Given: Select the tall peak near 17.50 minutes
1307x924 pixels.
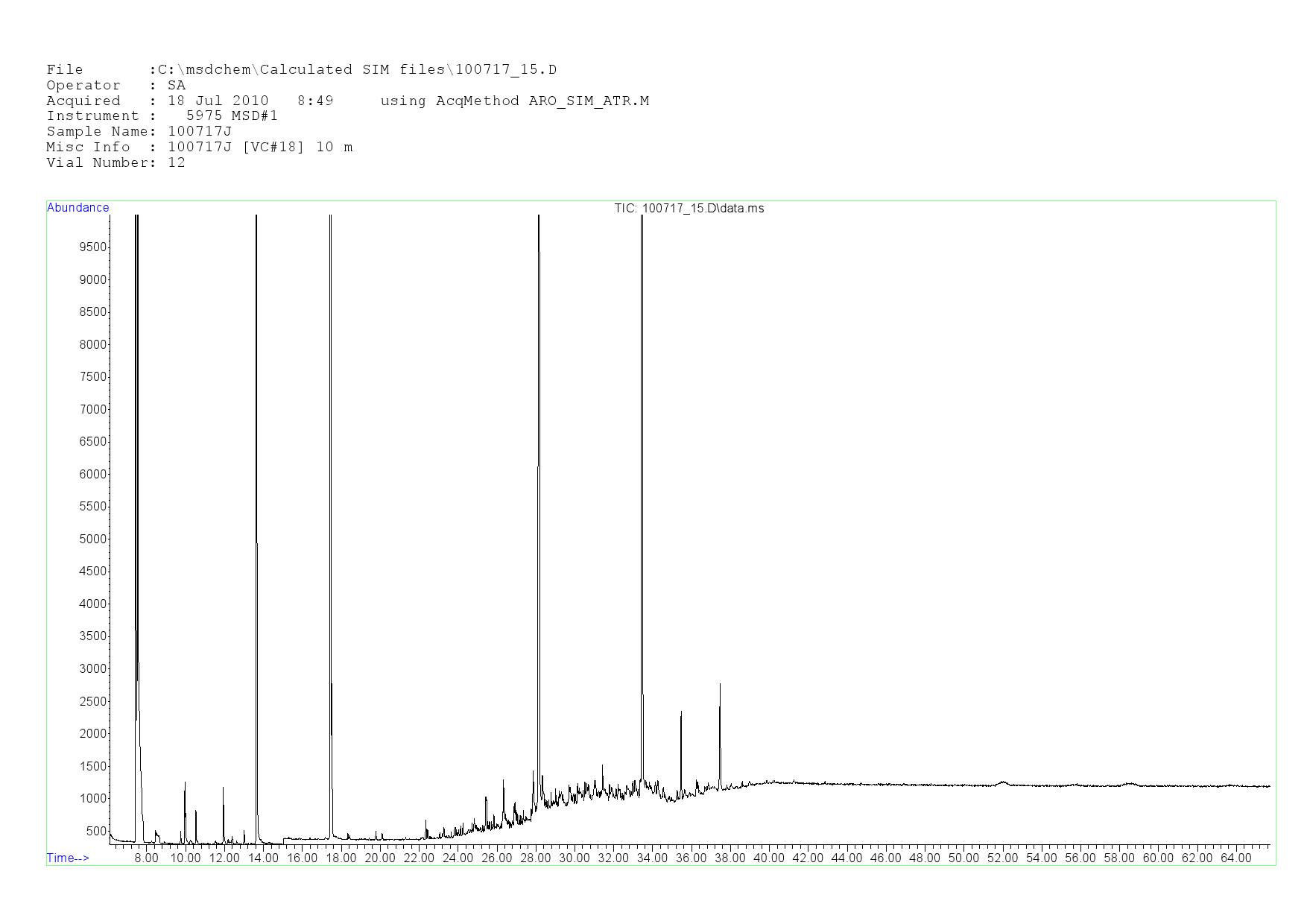Looking at the screenshot, I should click(330, 447).
